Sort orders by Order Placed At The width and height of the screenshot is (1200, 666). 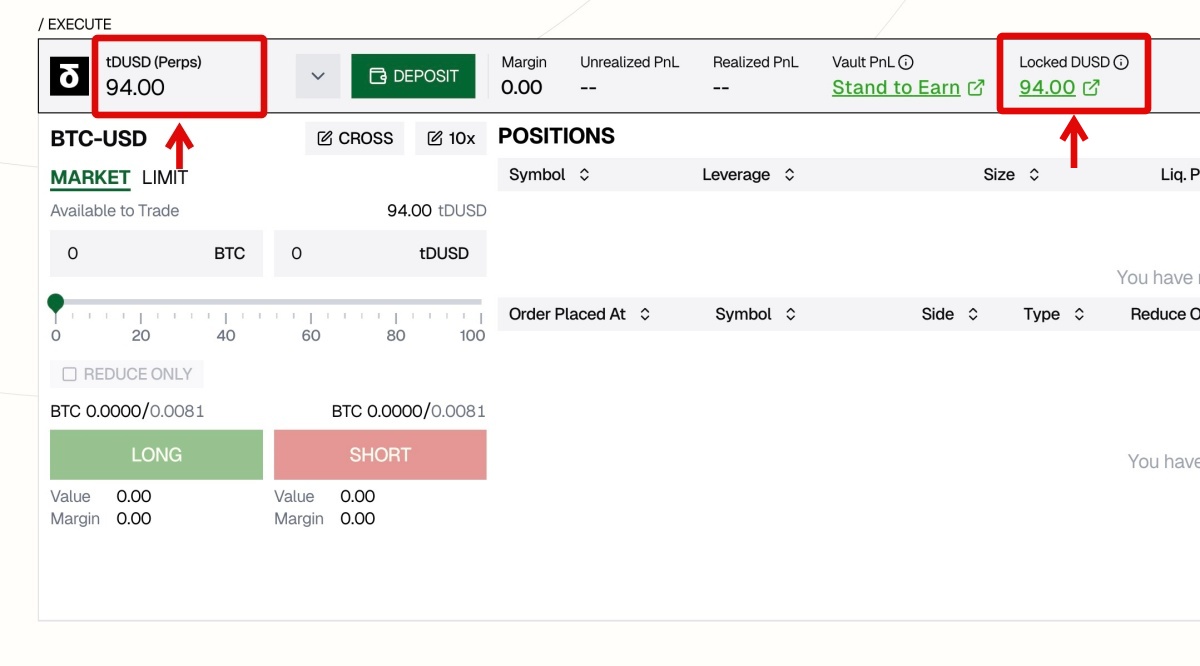[645, 314]
